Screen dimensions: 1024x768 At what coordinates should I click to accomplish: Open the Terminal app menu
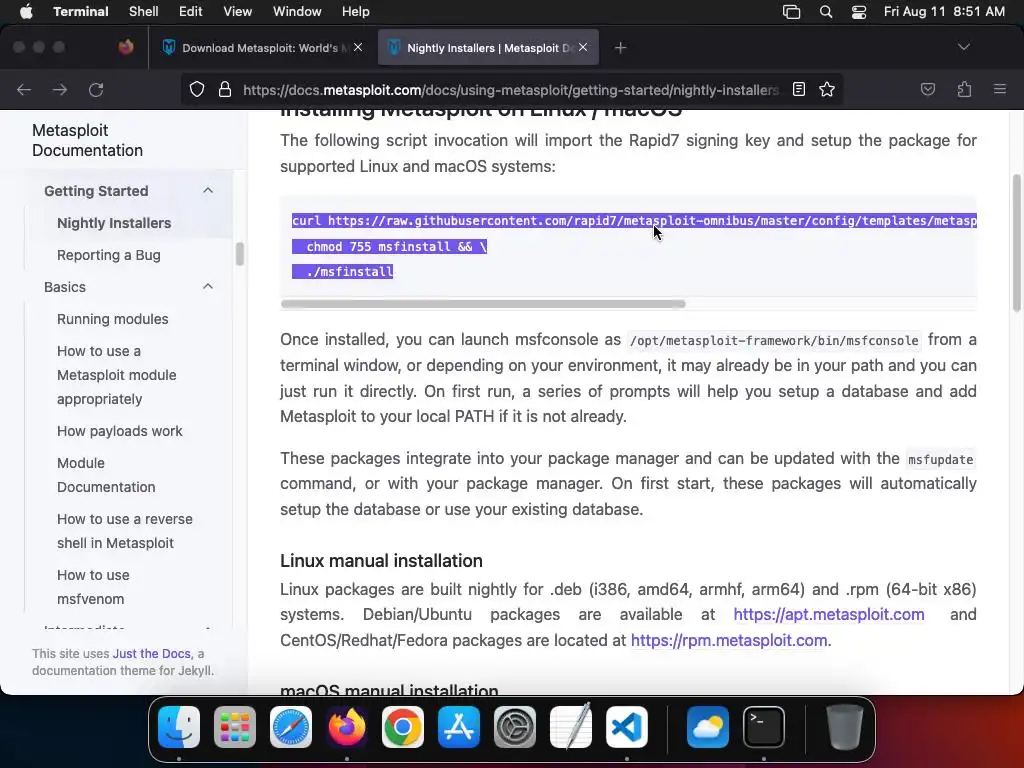click(80, 12)
